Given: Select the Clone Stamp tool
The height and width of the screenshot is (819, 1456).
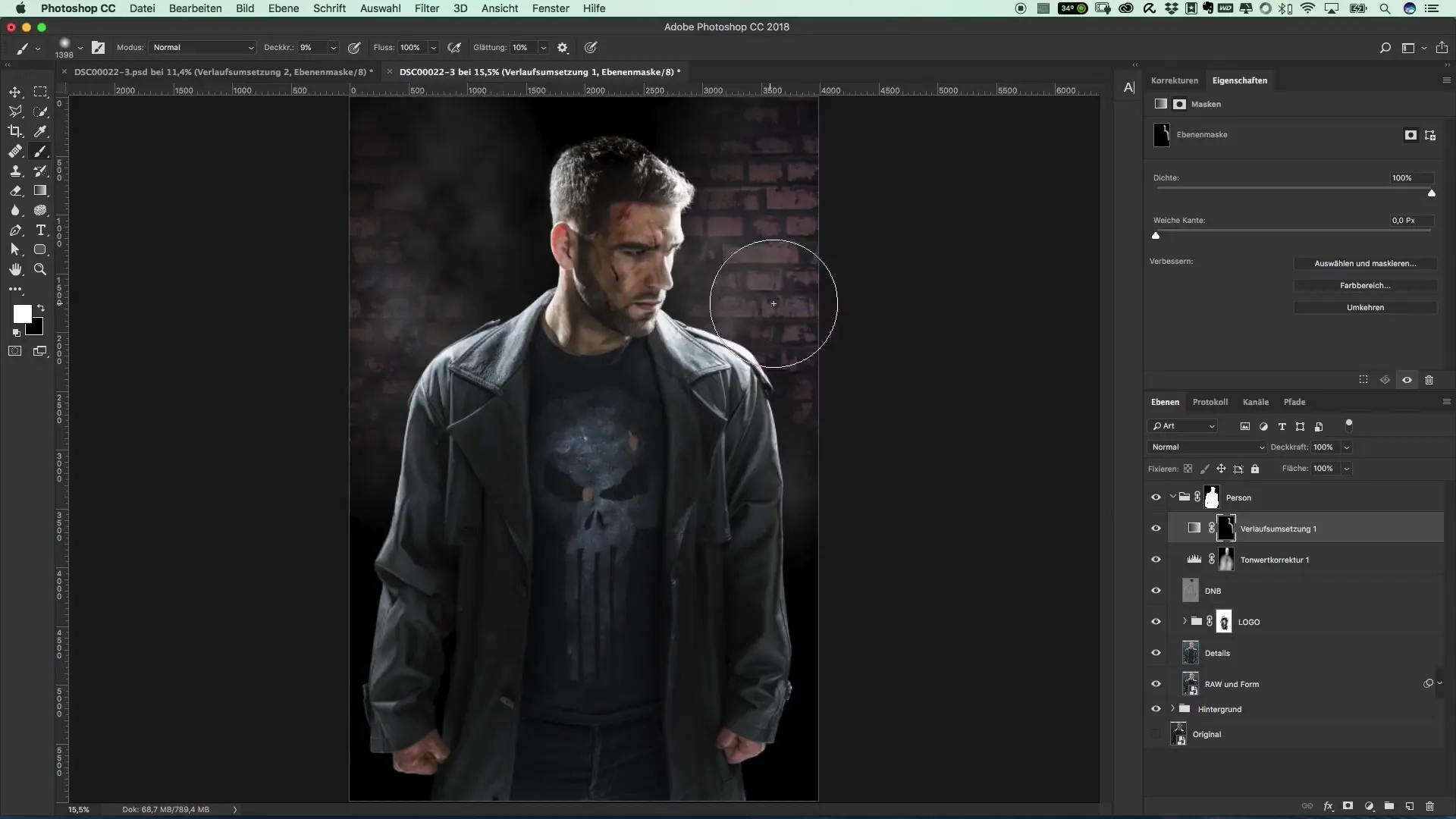Looking at the screenshot, I should point(15,171).
